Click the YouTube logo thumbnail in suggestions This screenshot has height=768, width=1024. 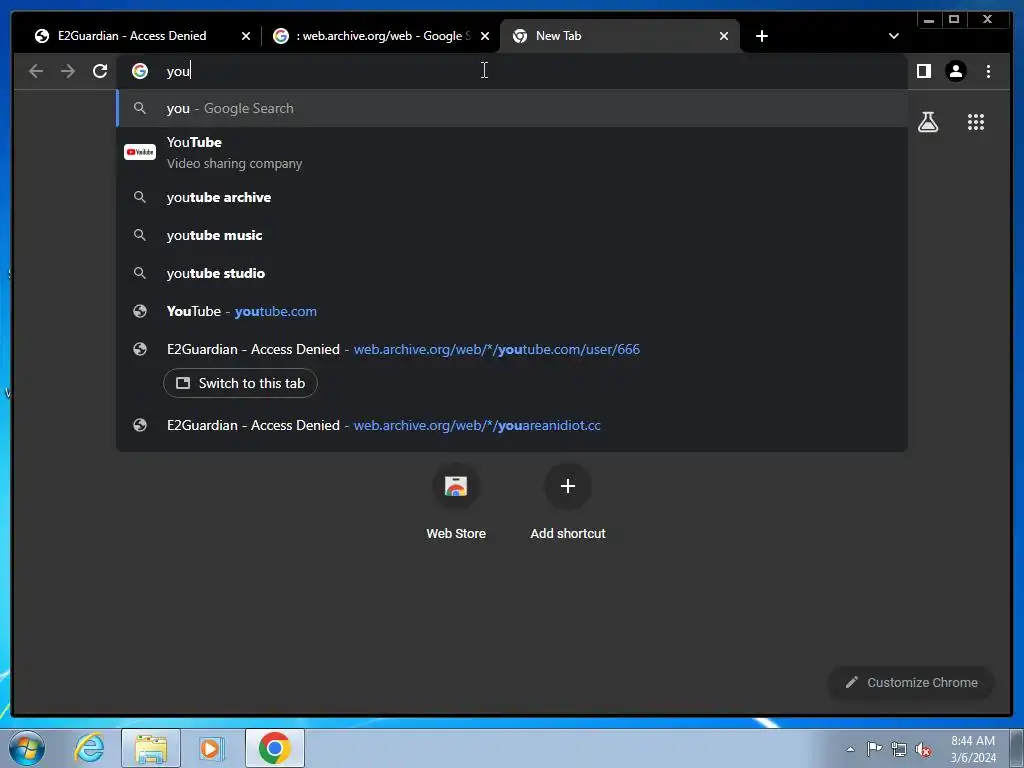point(140,152)
